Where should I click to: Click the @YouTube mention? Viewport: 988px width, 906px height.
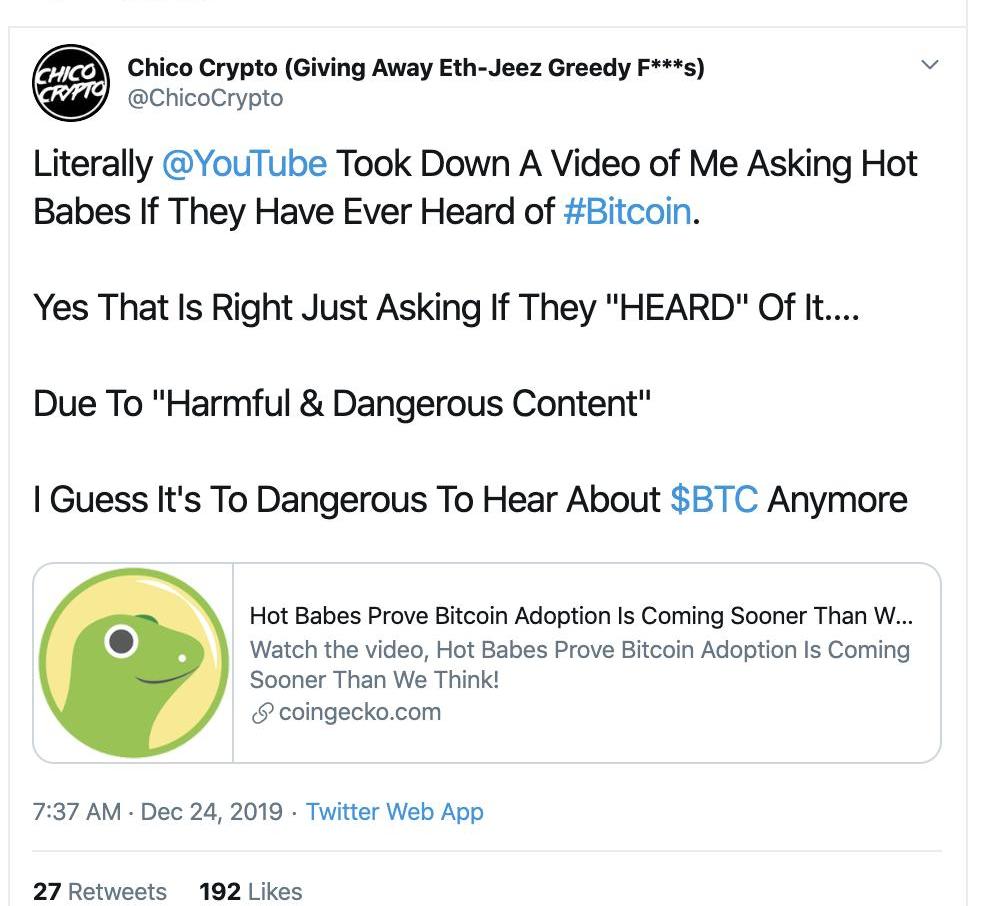[244, 164]
